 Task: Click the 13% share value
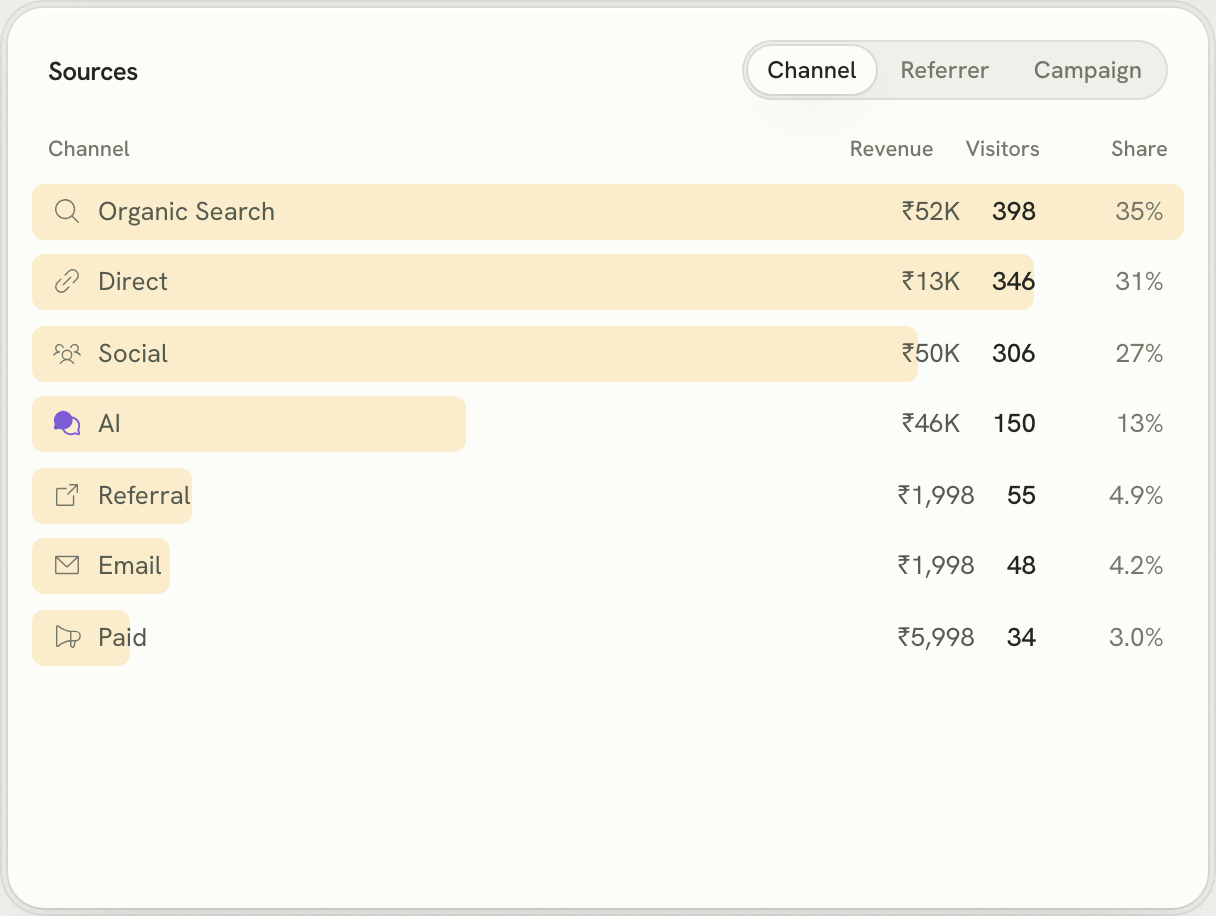(x=1139, y=424)
